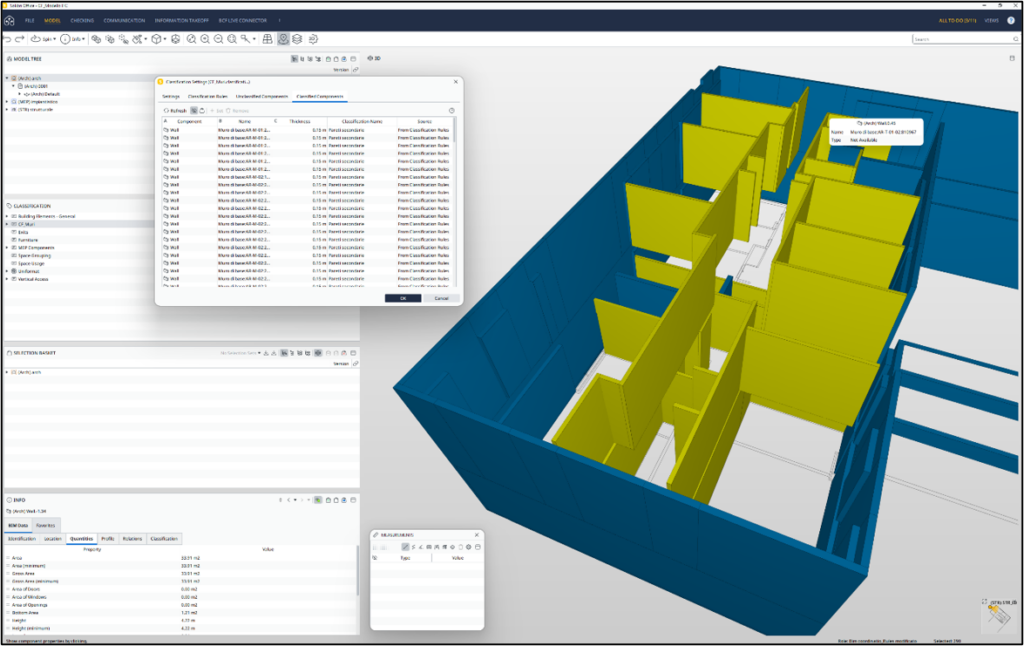Switch to Relations tab in Info panel
Image resolution: width=1024 pixels, height=646 pixels.
132,539
